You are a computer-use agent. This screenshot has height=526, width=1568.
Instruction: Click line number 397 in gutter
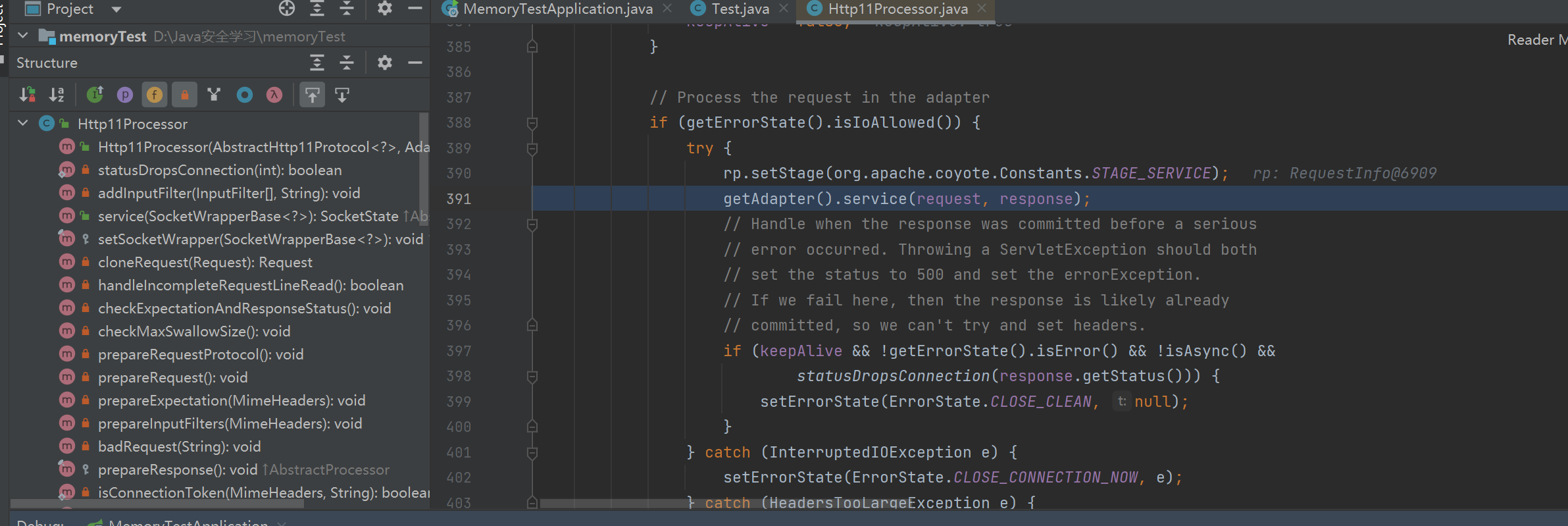pos(459,351)
